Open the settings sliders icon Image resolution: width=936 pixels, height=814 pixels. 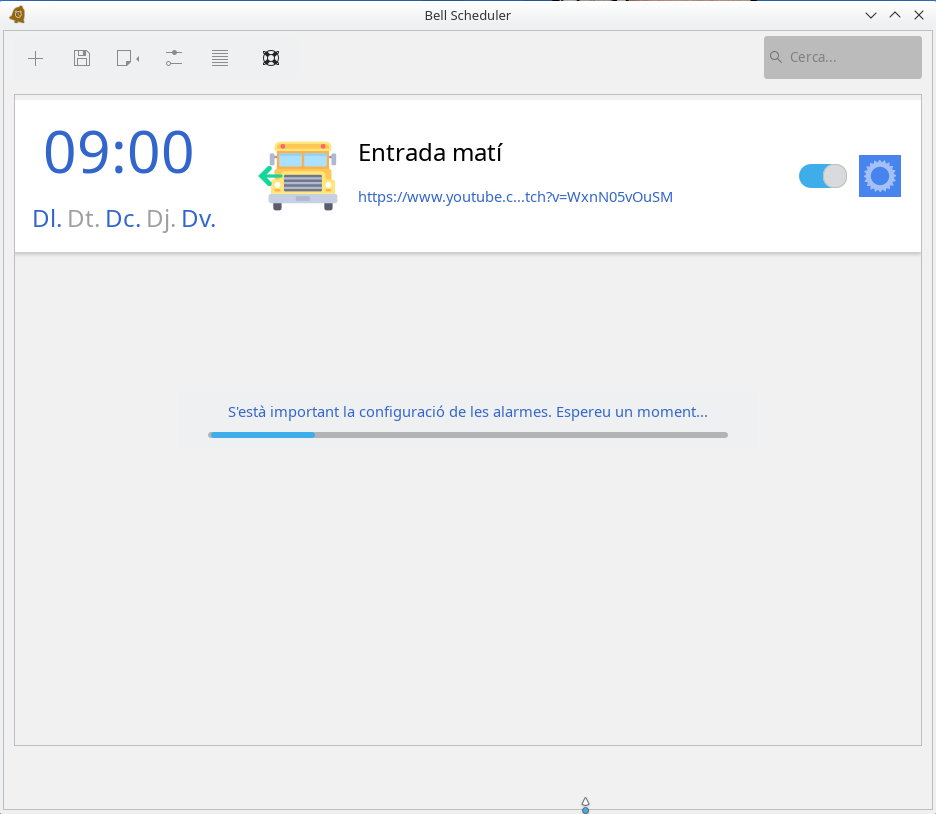pyautogui.click(x=174, y=58)
